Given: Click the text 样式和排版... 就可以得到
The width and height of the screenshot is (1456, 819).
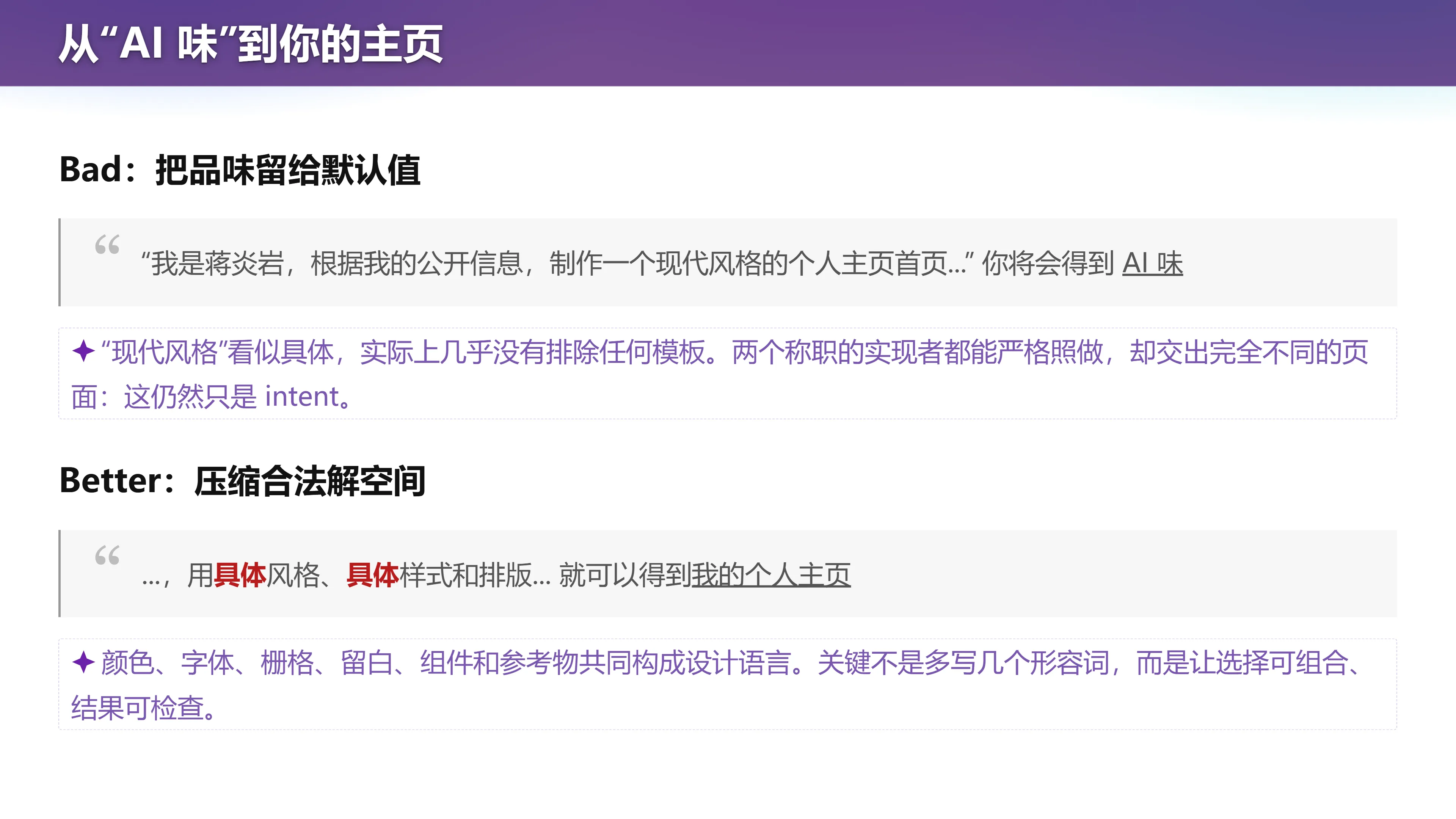Looking at the screenshot, I should [545, 575].
